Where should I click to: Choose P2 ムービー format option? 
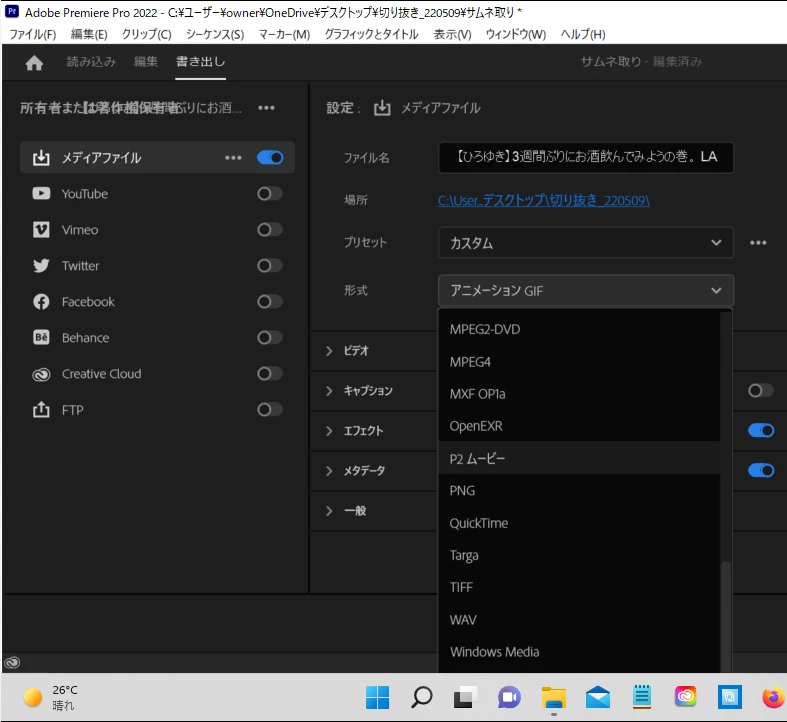579,458
